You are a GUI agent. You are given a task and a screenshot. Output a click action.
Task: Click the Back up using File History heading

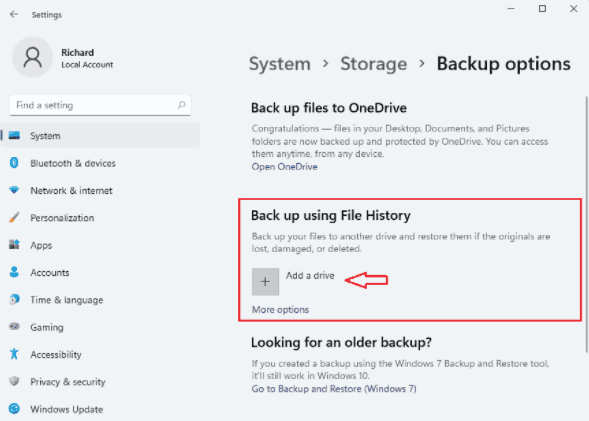point(331,215)
